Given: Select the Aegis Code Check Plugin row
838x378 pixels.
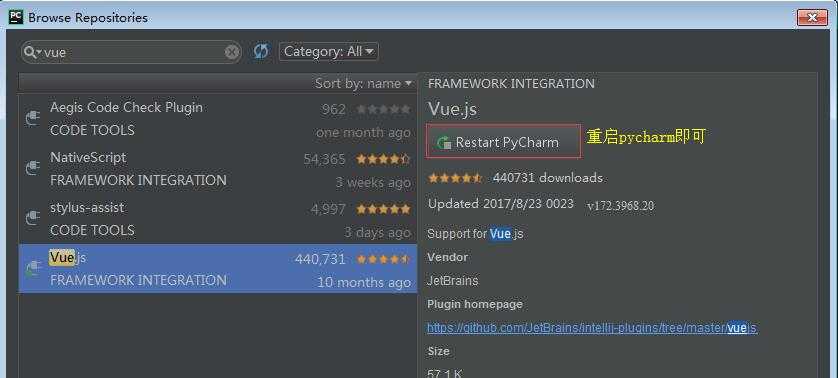Looking at the screenshot, I should coord(218,119).
